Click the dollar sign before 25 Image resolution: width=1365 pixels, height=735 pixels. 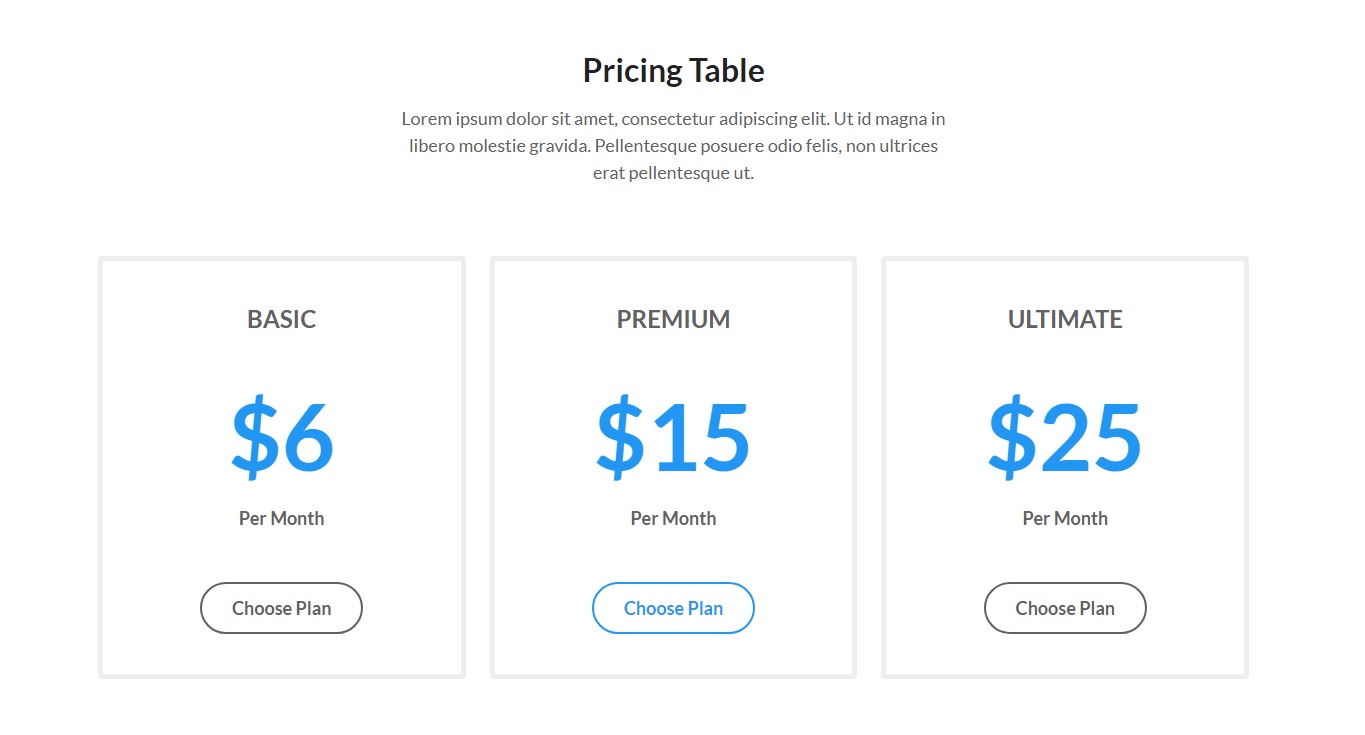point(1012,437)
